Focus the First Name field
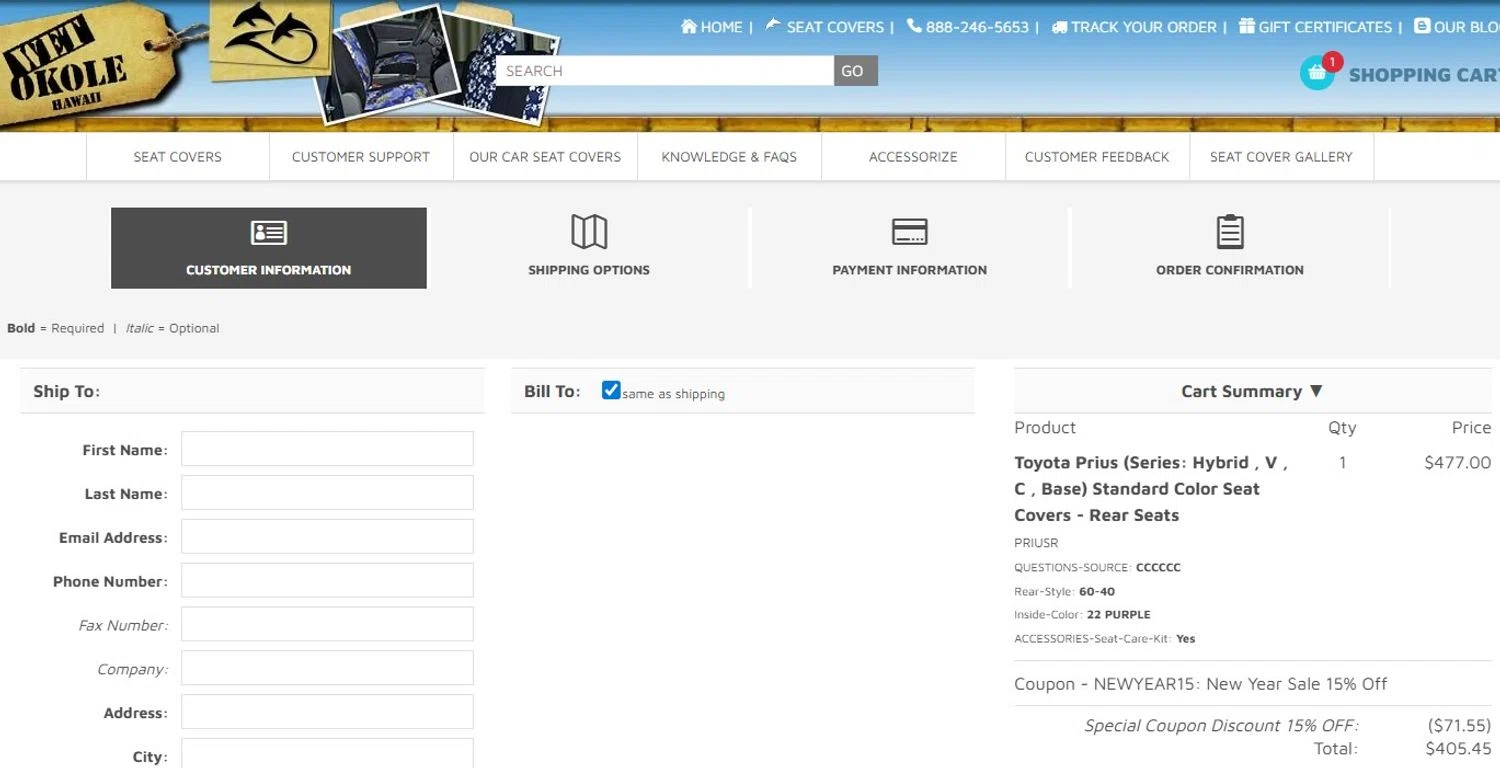 tap(327, 449)
